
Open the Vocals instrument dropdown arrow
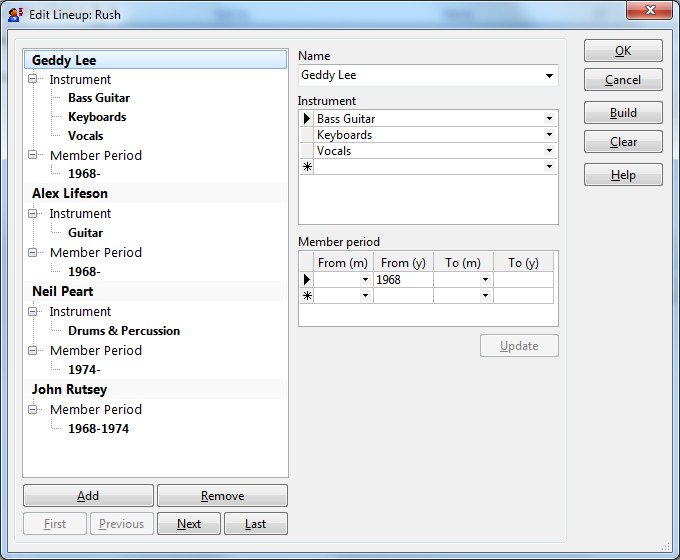[x=549, y=151]
